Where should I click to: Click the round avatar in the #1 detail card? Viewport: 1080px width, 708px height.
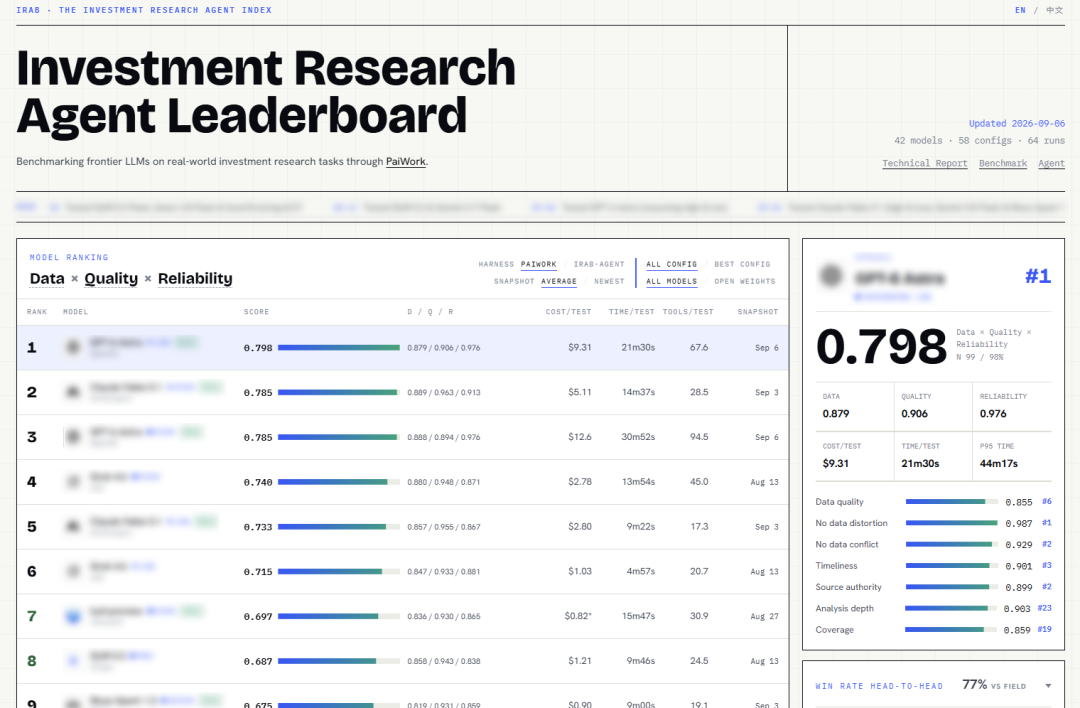(831, 276)
